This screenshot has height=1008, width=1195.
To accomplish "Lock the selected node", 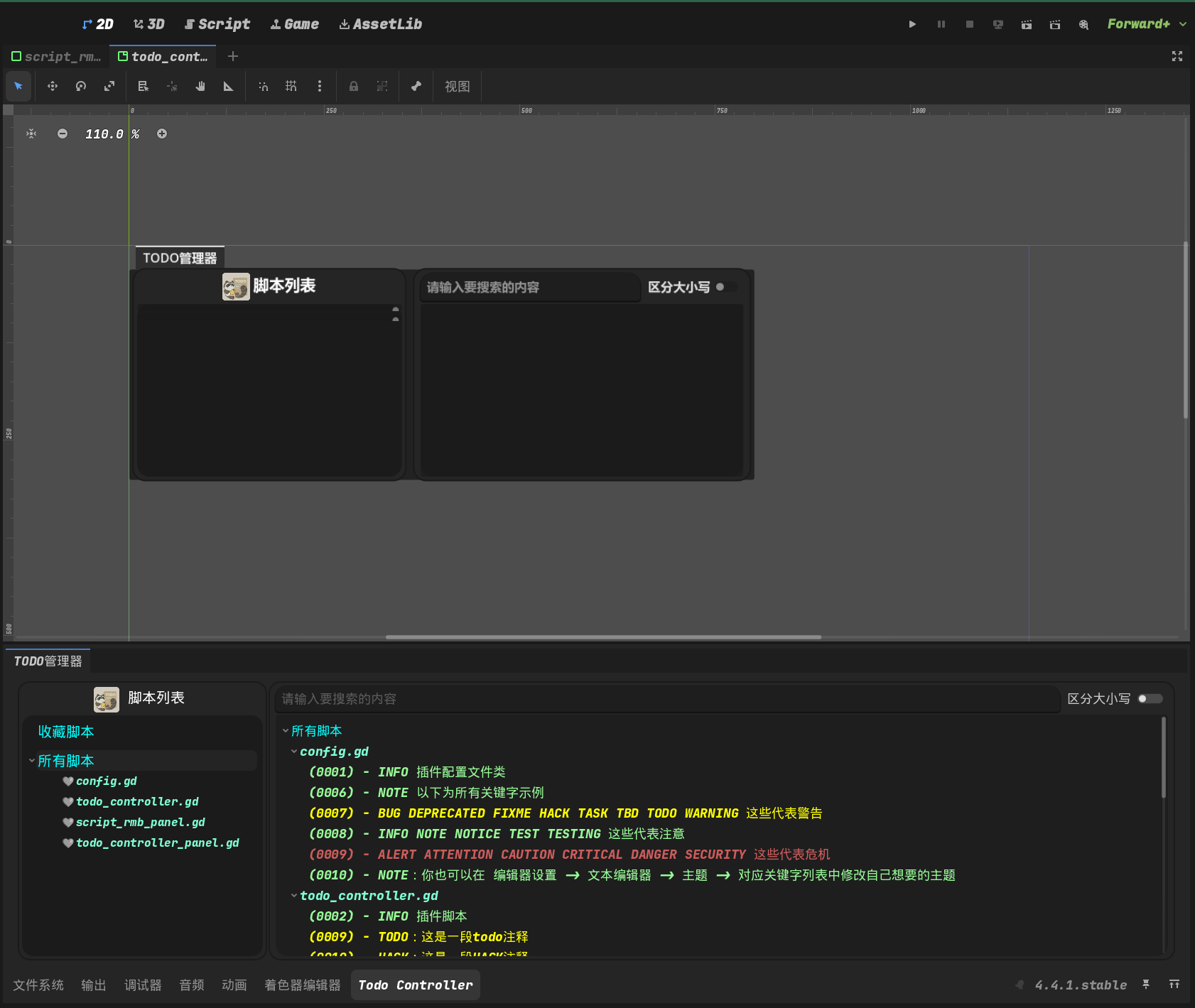I will pyautogui.click(x=354, y=86).
